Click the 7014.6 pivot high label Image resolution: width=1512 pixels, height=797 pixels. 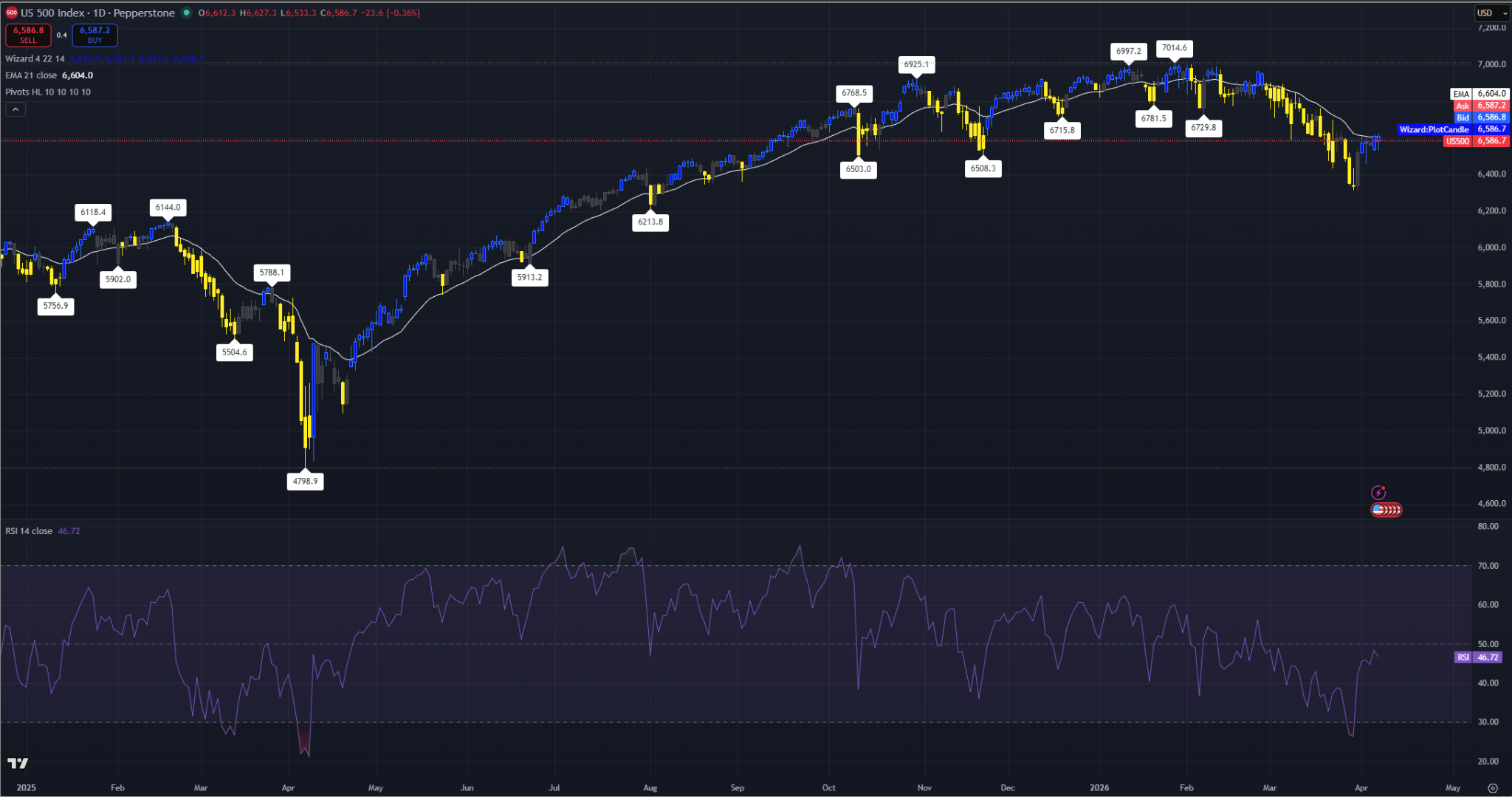click(1175, 48)
